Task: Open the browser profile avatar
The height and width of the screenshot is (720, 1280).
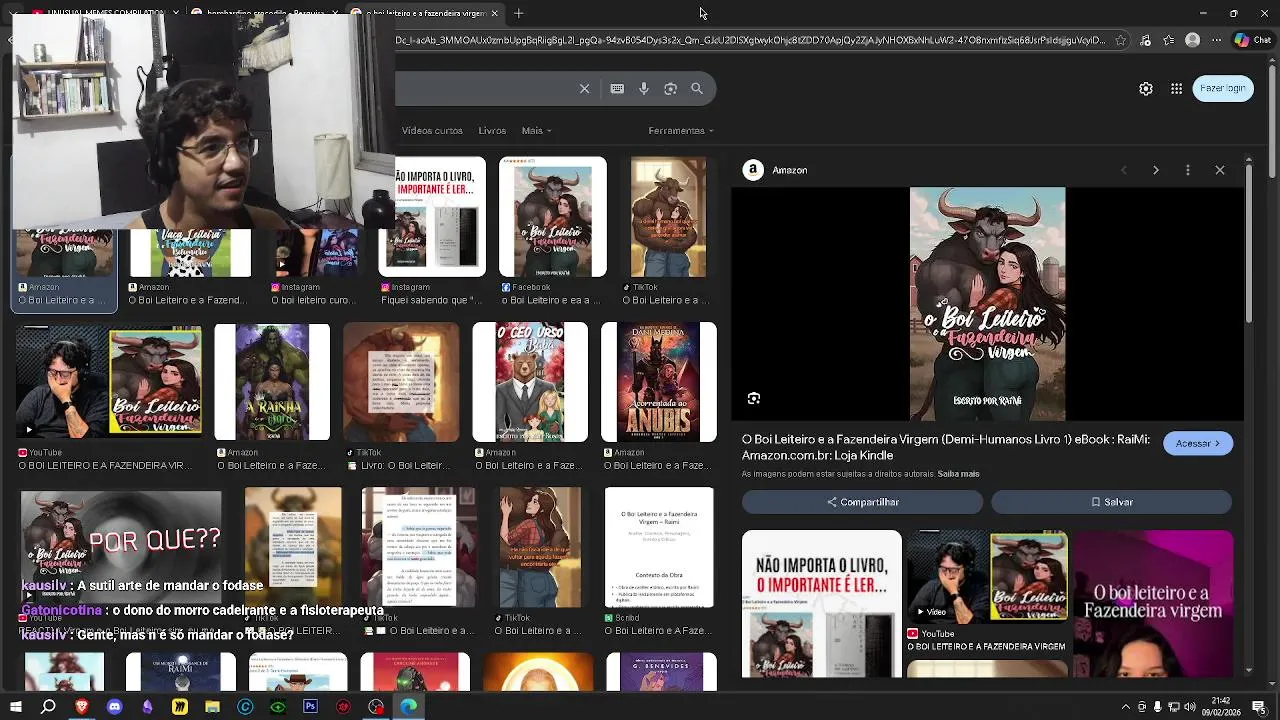Action: (1192, 41)
